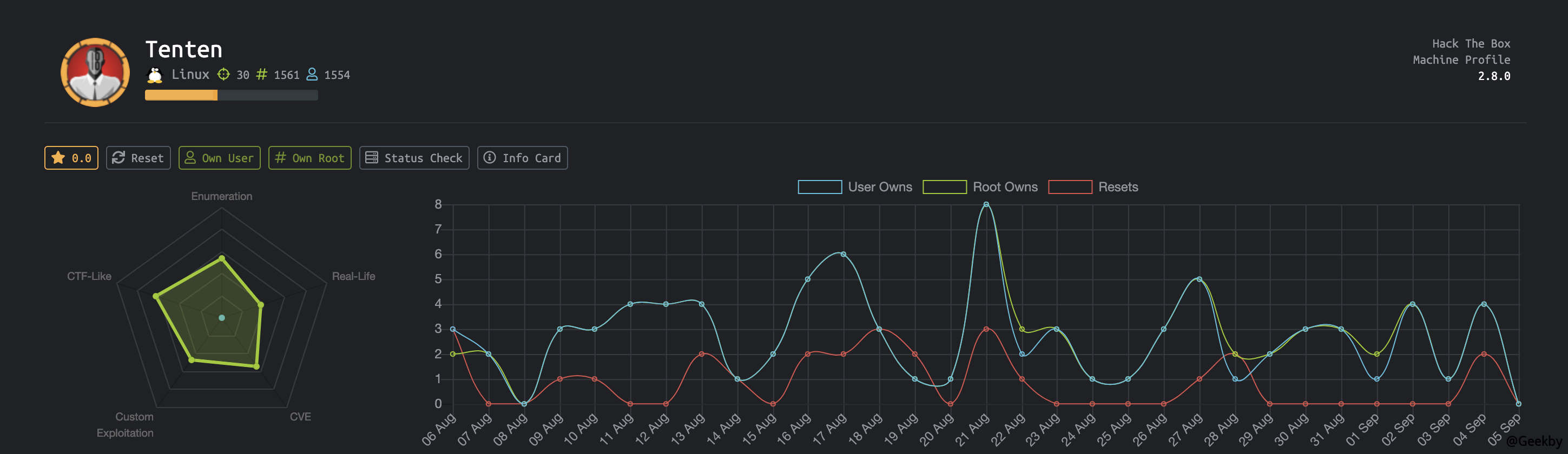Click the Own Root button
Viewport: 1568px width, 454px height.
[309, 158]
